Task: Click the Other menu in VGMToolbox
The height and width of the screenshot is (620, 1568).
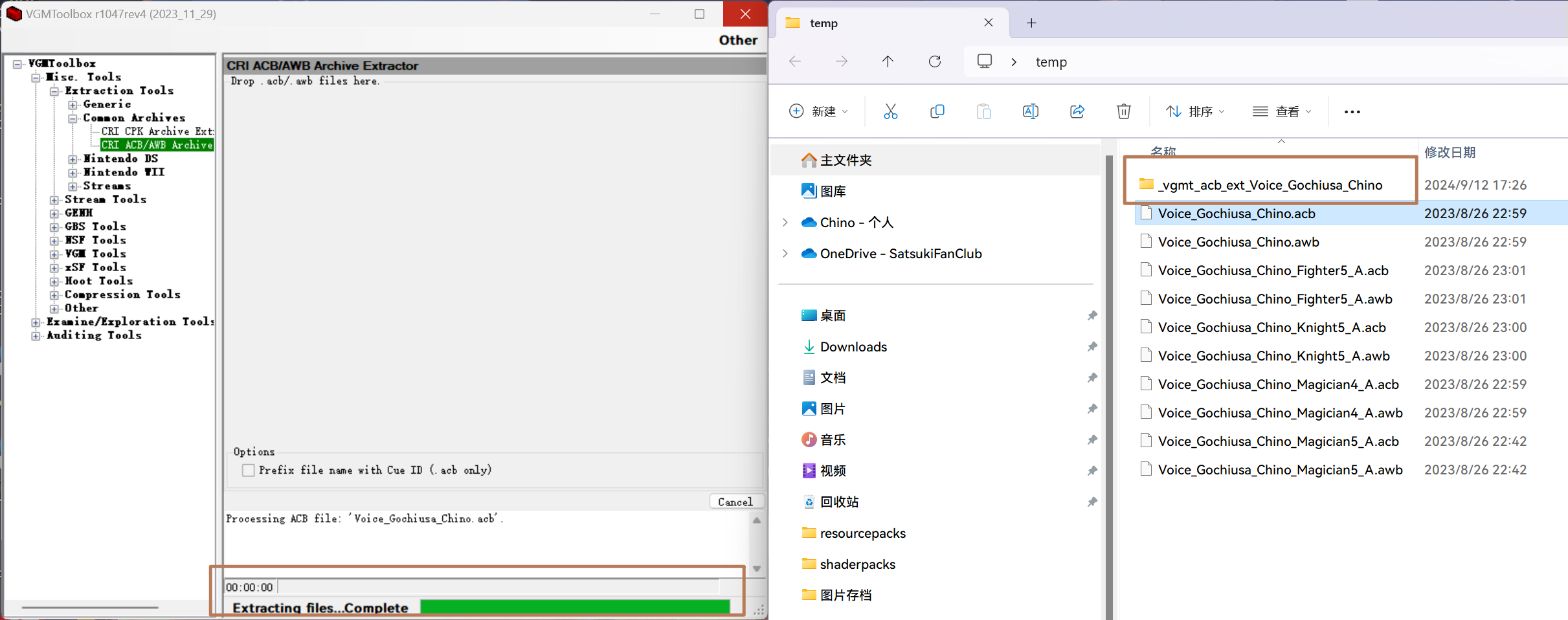Action: point(738,40)
